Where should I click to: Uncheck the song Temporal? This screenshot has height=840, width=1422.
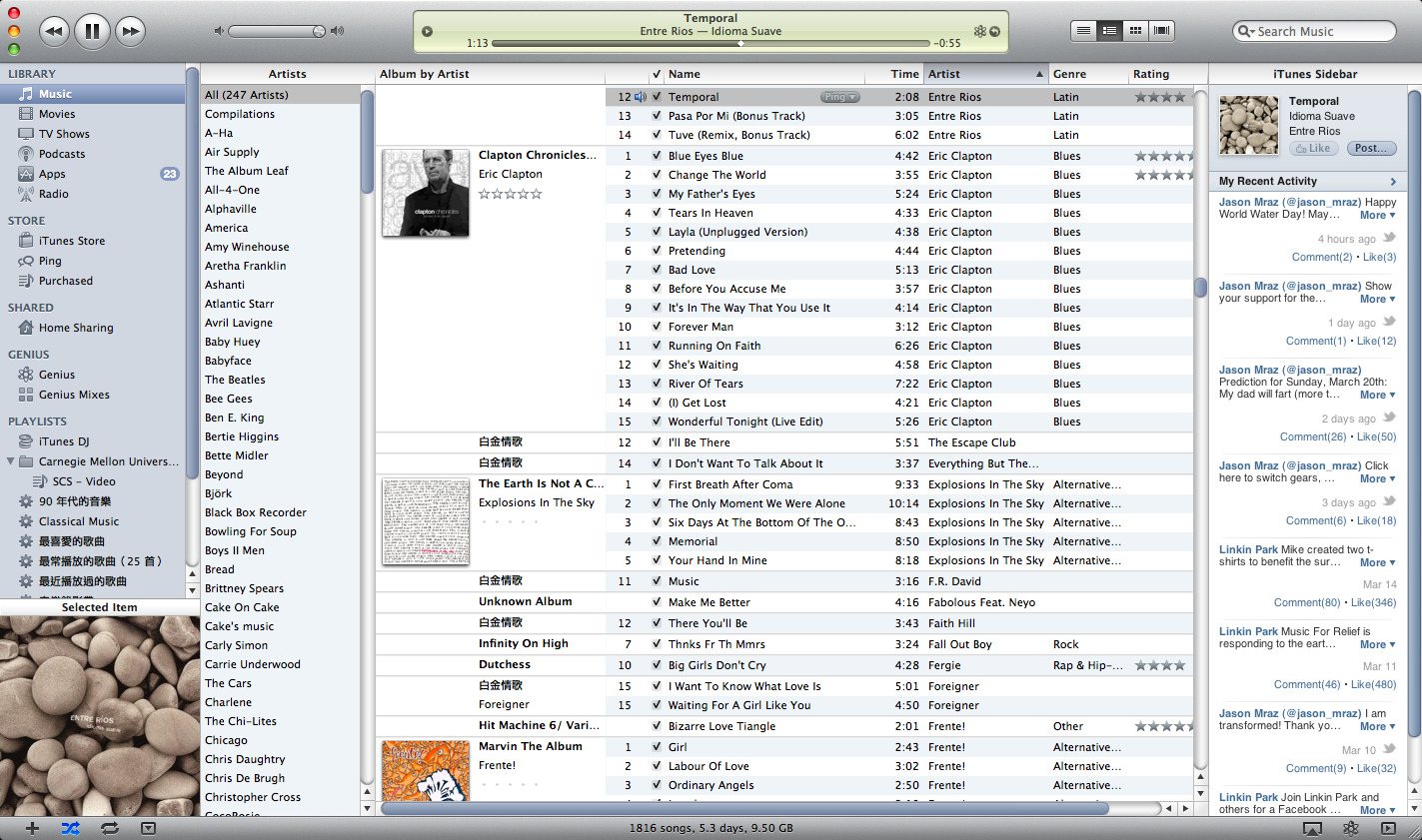click(x=657, y=97)
